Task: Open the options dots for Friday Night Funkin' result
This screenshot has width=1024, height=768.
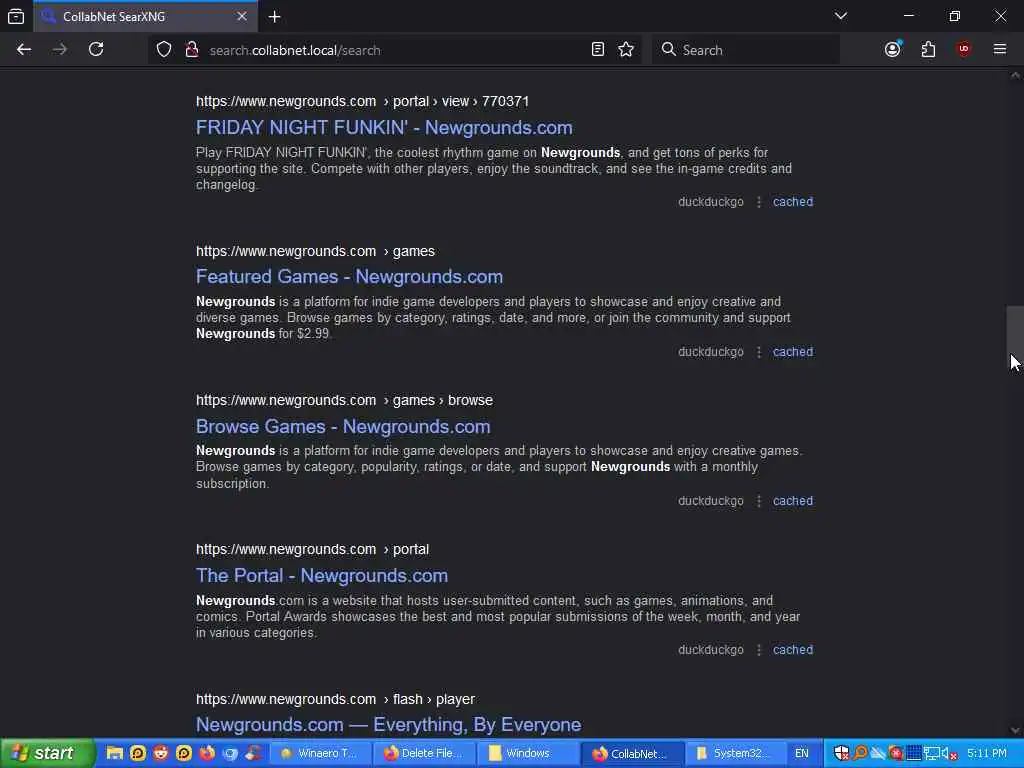Action: pyautogui.click(x=759, y=202)
